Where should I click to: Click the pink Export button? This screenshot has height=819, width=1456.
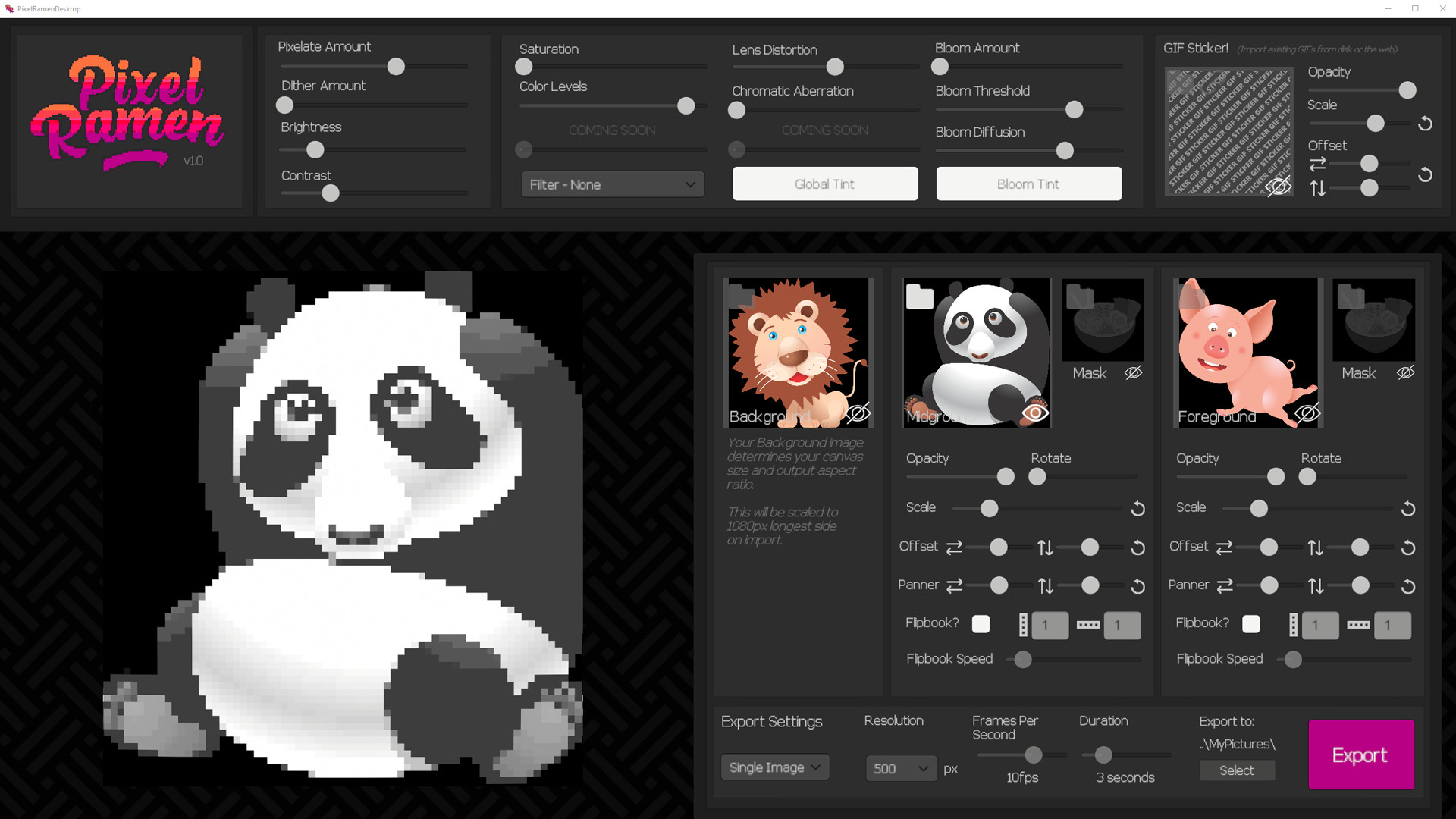(x=1360, y=755)
